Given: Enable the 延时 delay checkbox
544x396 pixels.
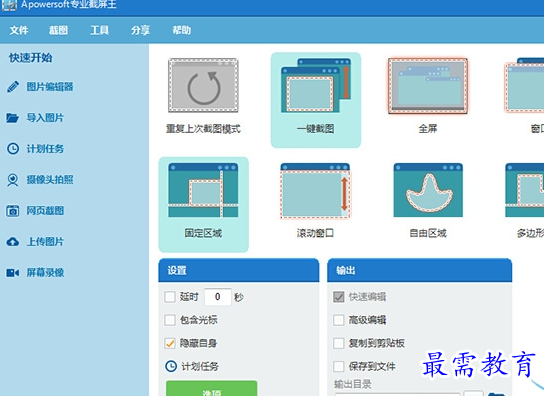Looking at the screenshot, I should pos(170,297).
